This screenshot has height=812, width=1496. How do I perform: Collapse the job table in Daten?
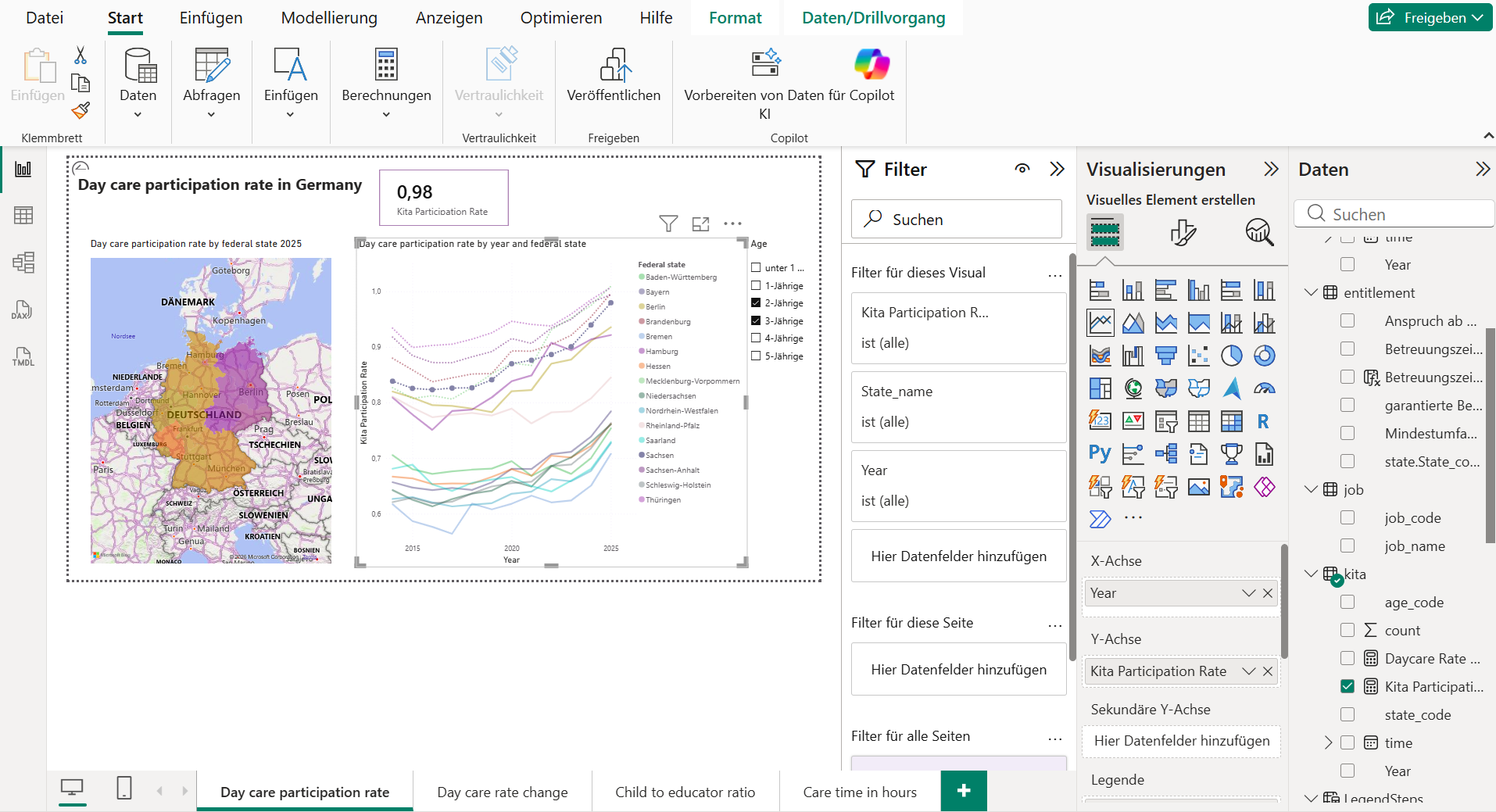[1312, 490]
